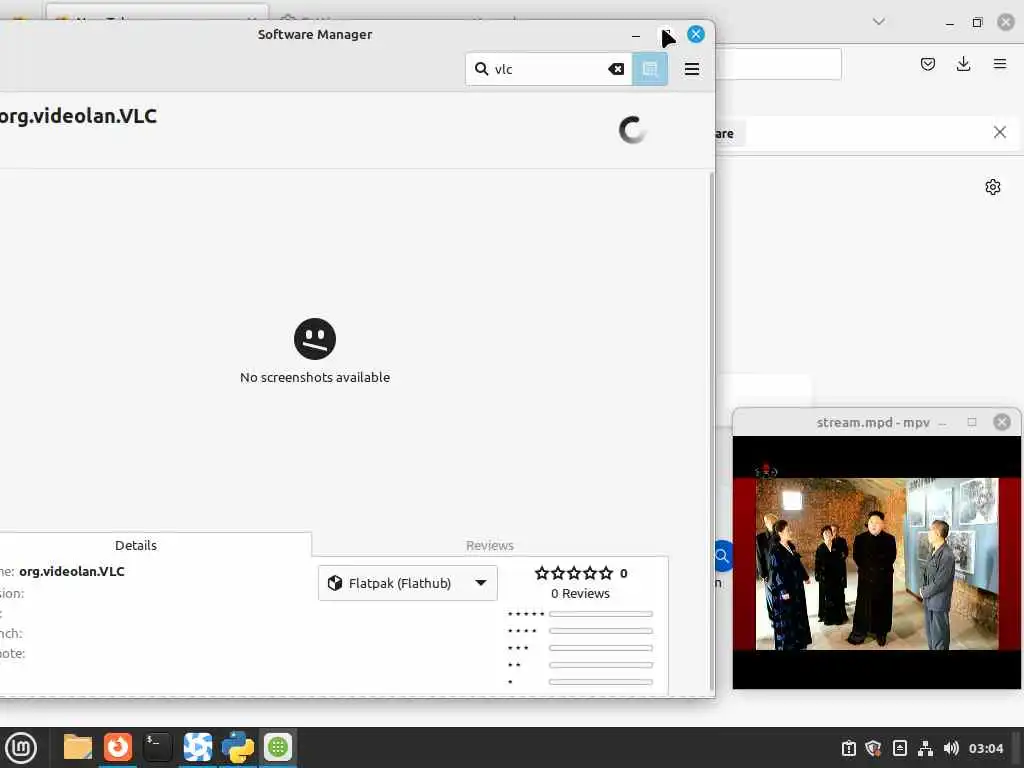
Task: Open the Firefox Pocket save icon
Action: [x=928, y=64]
